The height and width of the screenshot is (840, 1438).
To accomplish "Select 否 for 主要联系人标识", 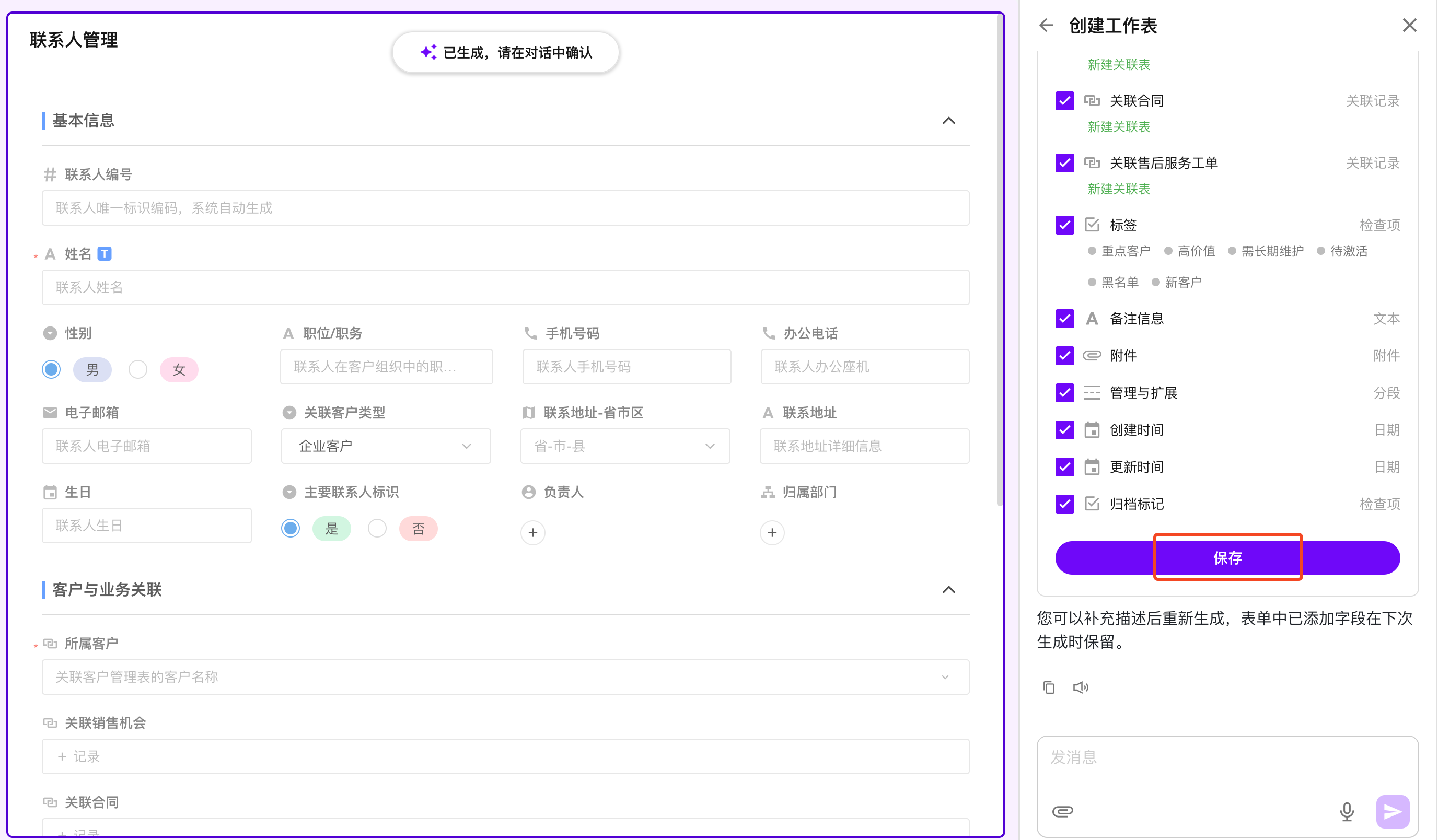I will coord(377,529).
